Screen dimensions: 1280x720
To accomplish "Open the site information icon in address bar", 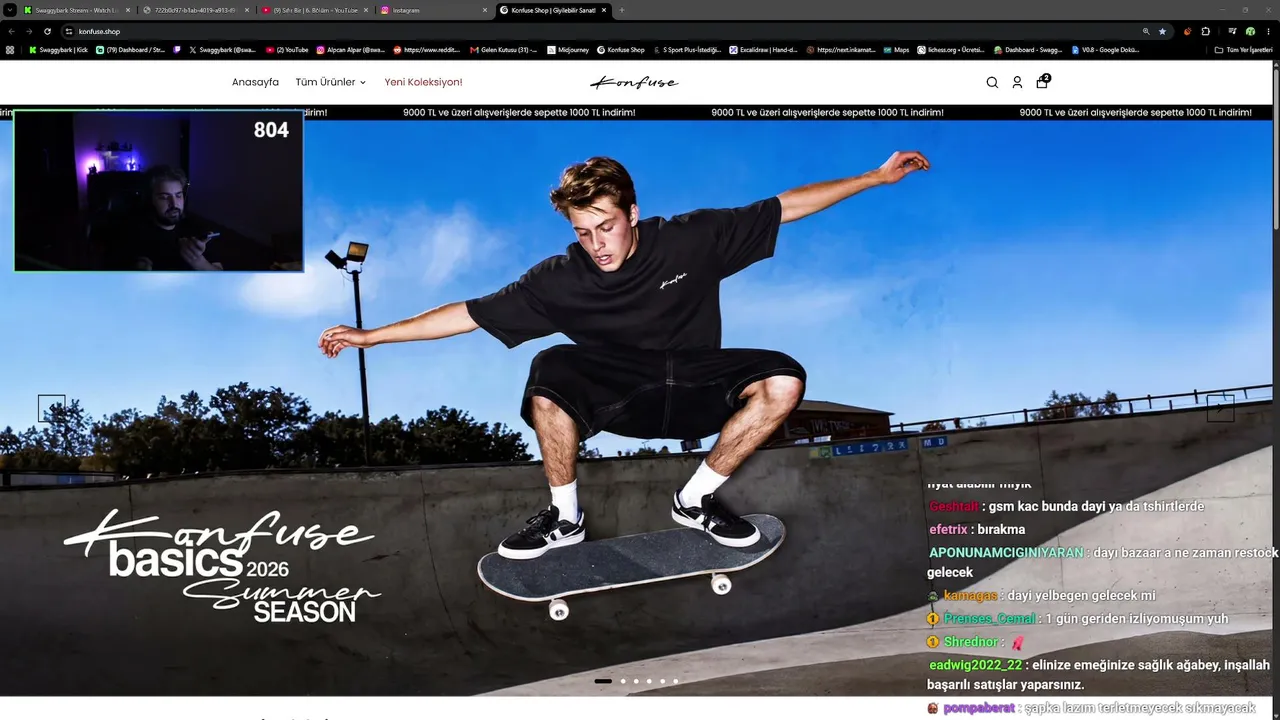I will [x=69, y=31].
